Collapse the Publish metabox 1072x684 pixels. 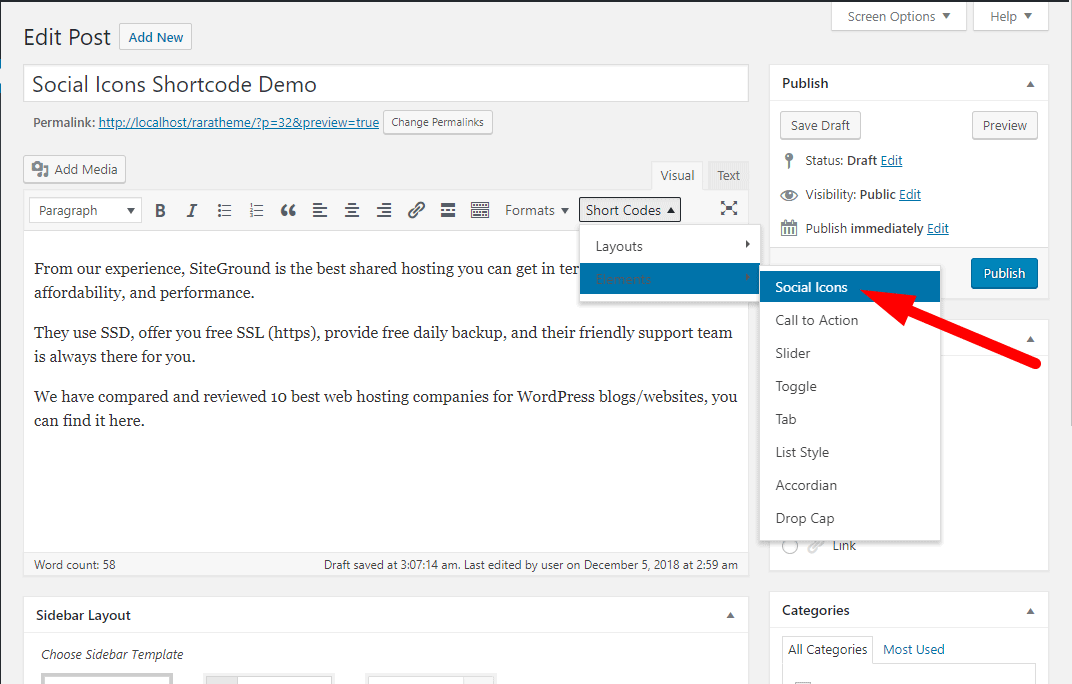pyautogui.click(x=1030, y=84)
